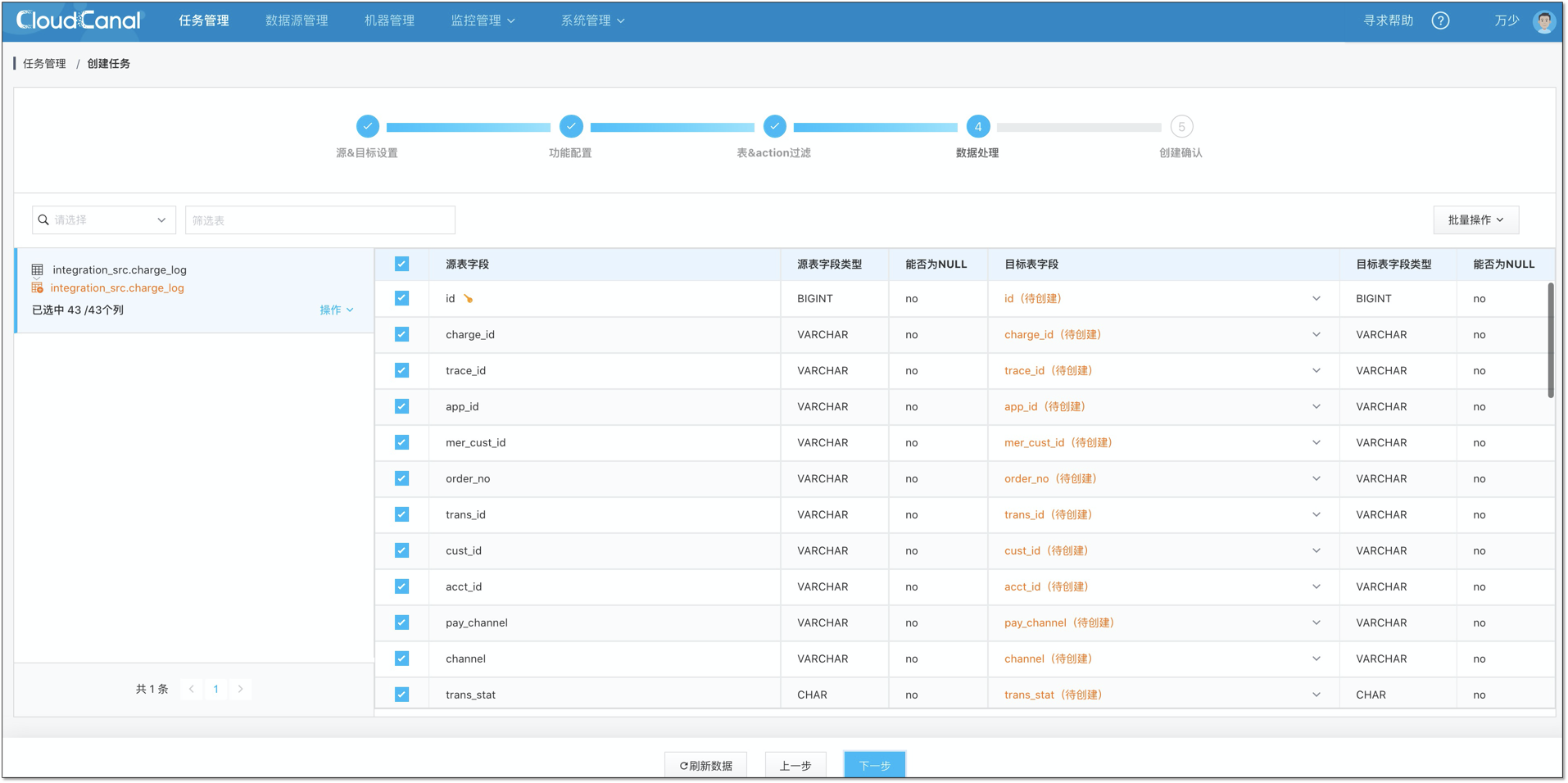Click the 刷新数据 button
The image size is (1568, 783).
coord(705,765)
